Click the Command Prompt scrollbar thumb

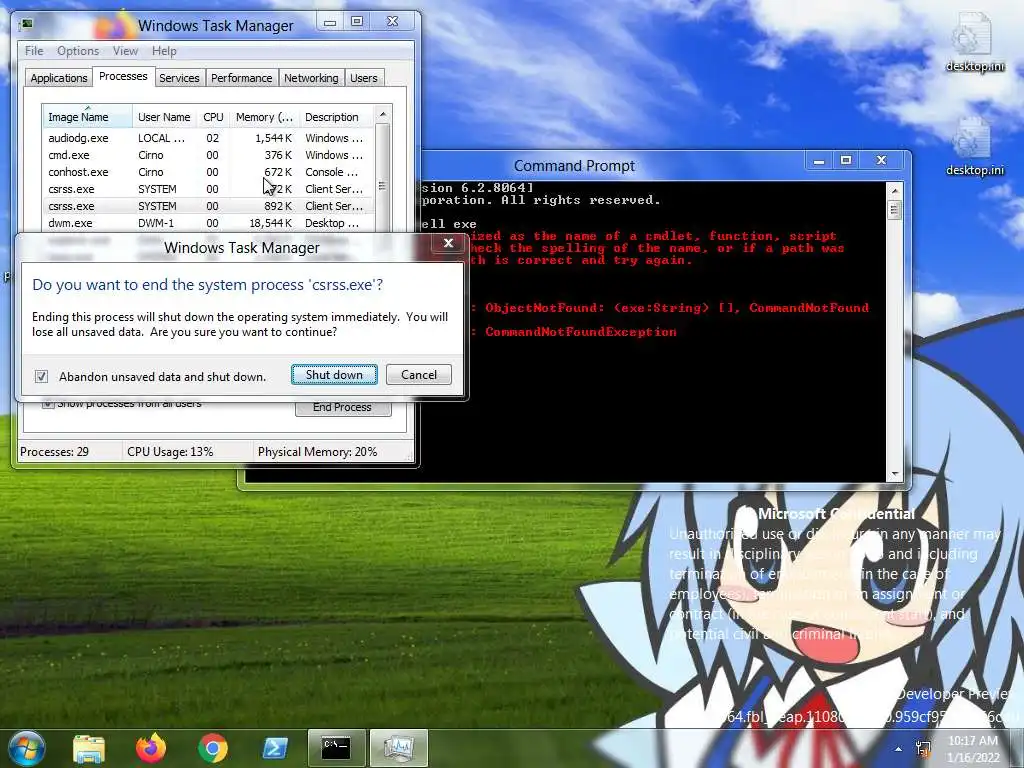895,210
